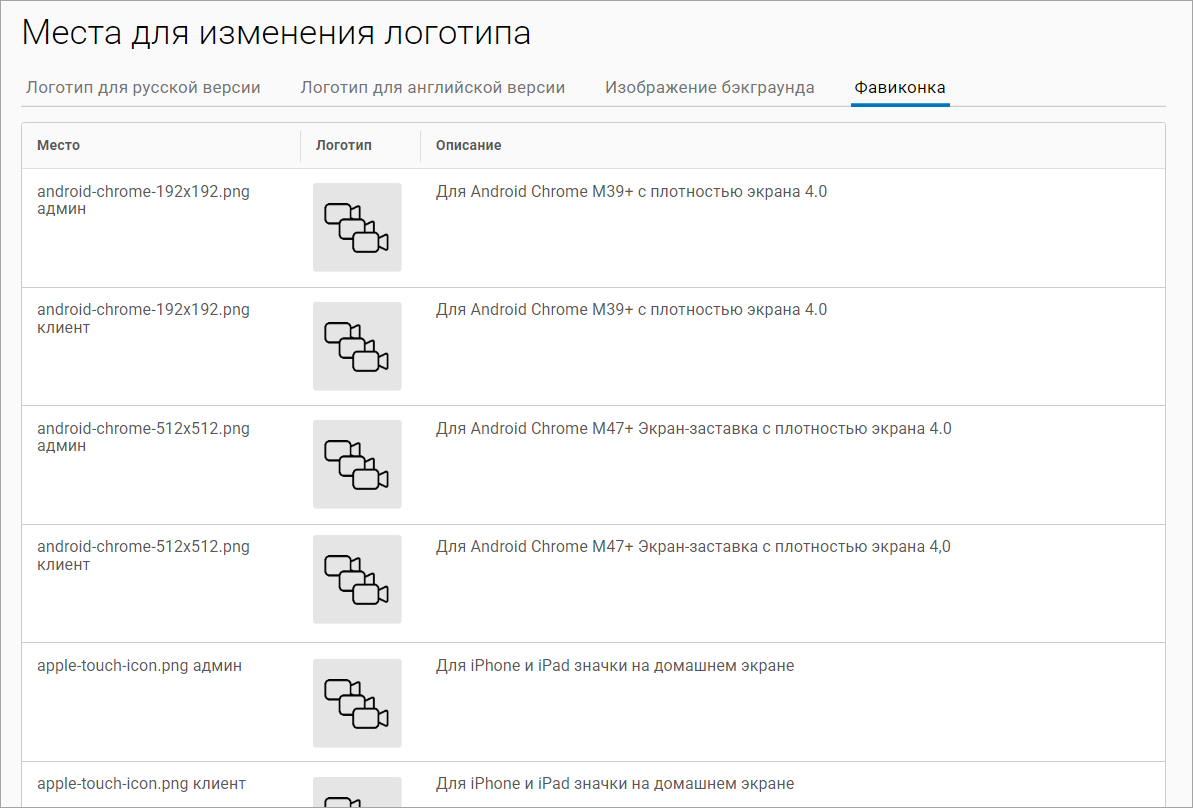Select the 'Фавиконка' tab
This screenshot has height=808, width=1193.
tap(899, 88)
